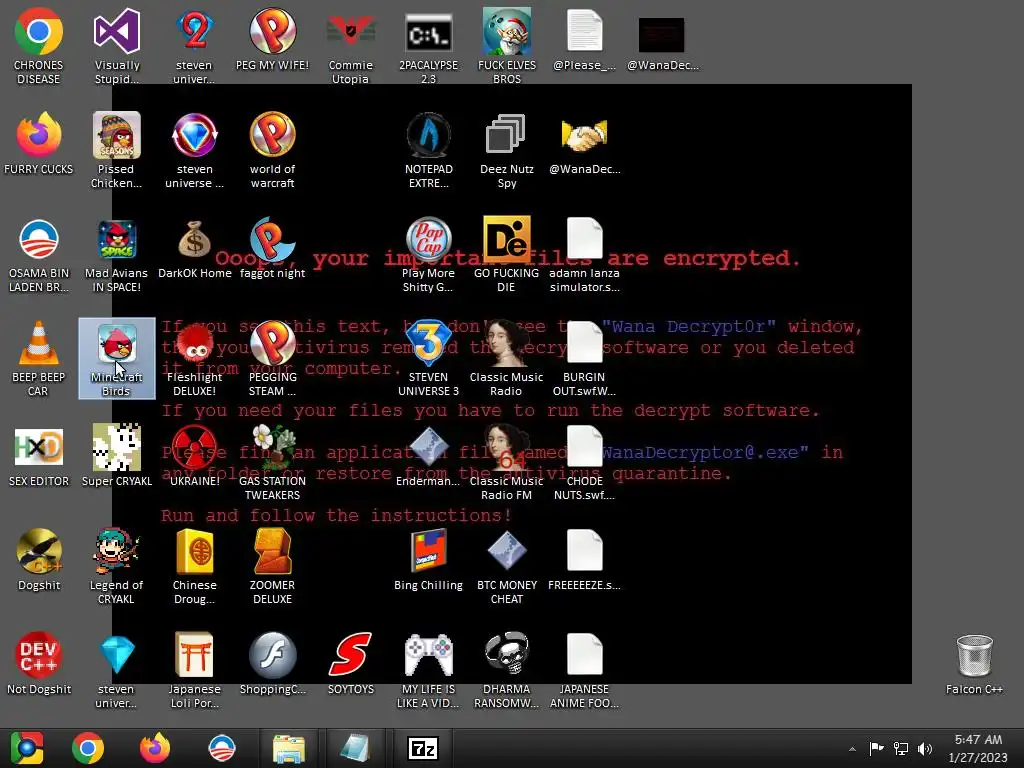Screen dimensions: 1024x768
Task: Open the steven univer... blue diamond icon
Action: click(116, 655)
